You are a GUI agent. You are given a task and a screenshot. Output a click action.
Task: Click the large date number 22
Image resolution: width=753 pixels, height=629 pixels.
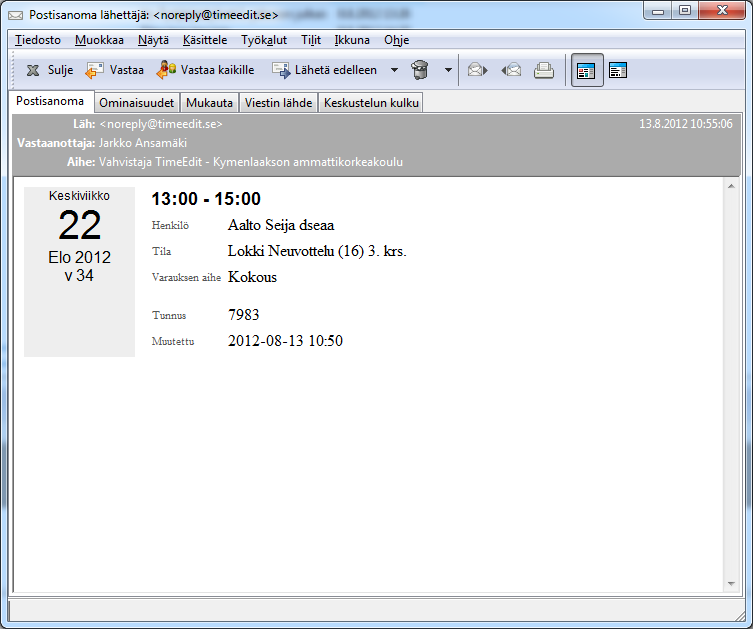coord(80,225)
